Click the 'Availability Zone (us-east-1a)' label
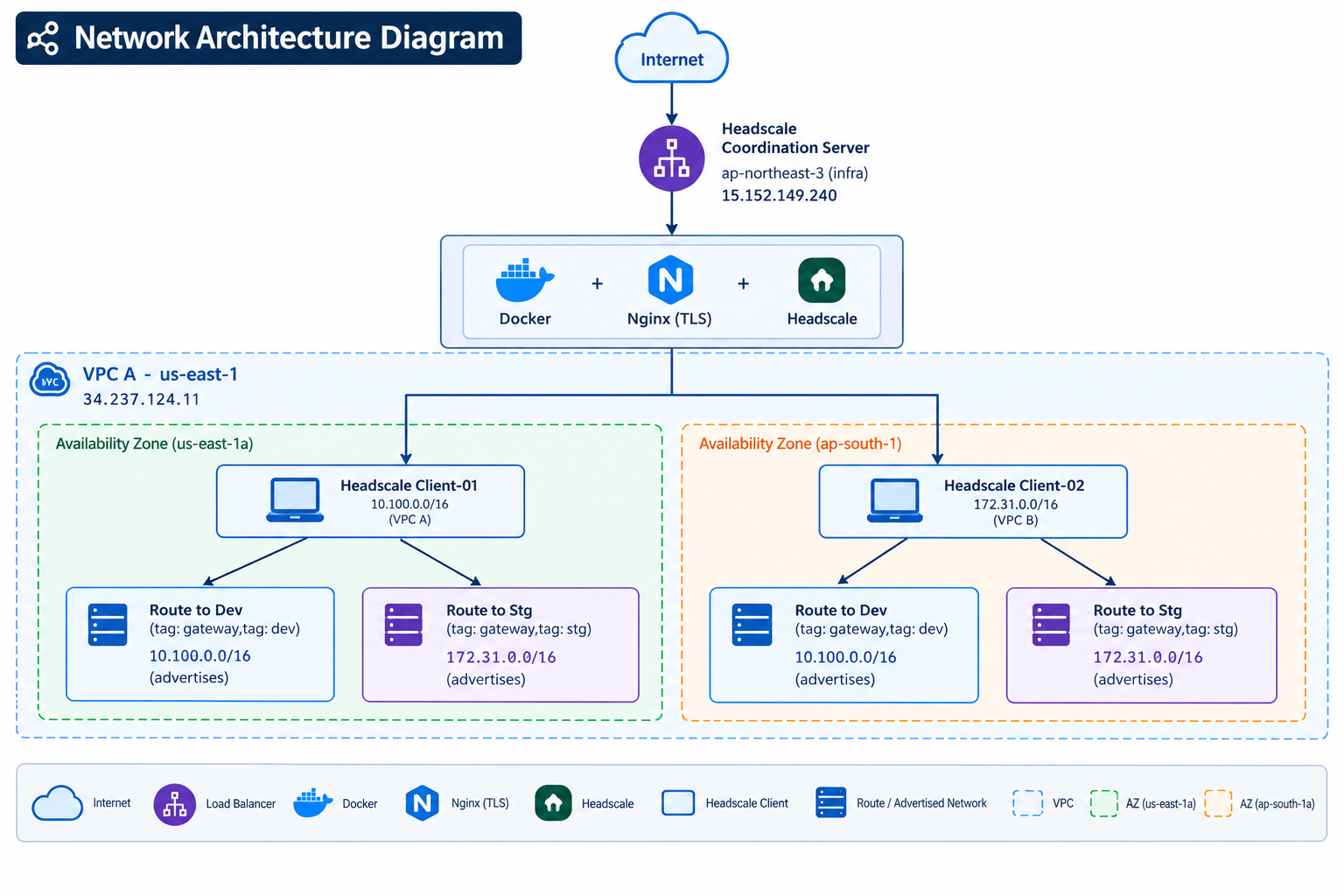 click(155, 444)
